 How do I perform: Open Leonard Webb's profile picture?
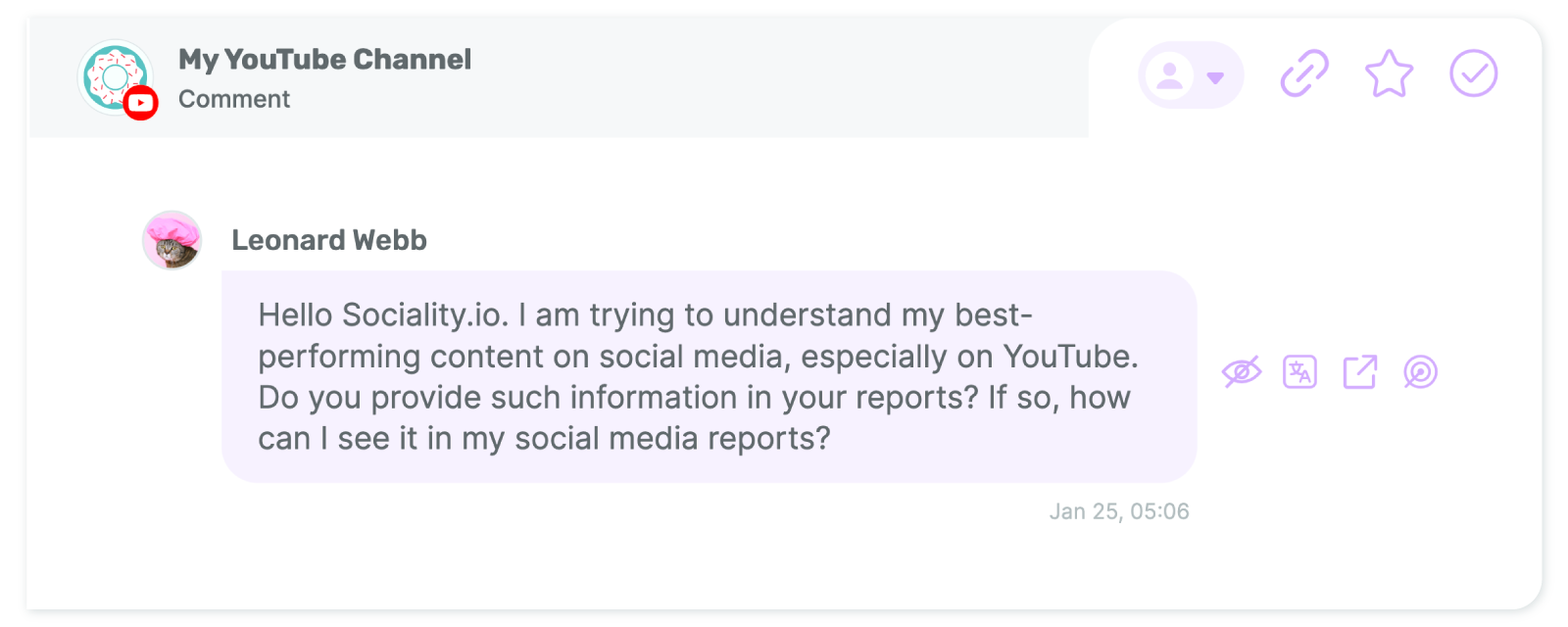(172, 240)
